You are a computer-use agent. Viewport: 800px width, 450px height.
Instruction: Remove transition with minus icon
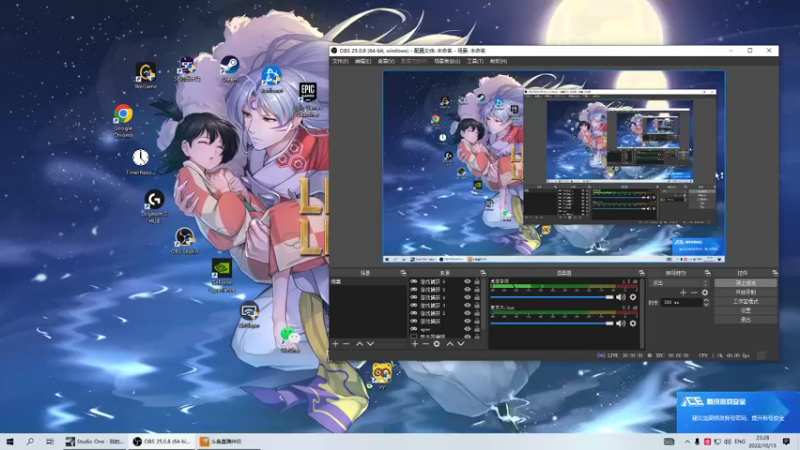694,292
